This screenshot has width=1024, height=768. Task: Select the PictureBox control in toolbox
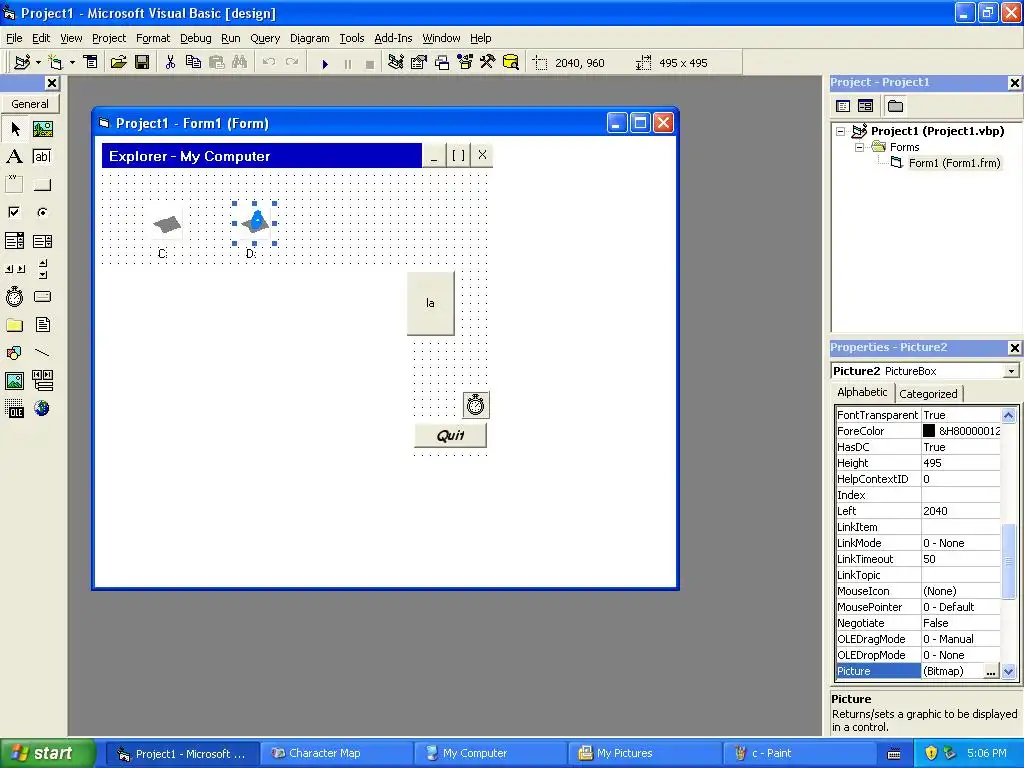[x=42, y=129]
